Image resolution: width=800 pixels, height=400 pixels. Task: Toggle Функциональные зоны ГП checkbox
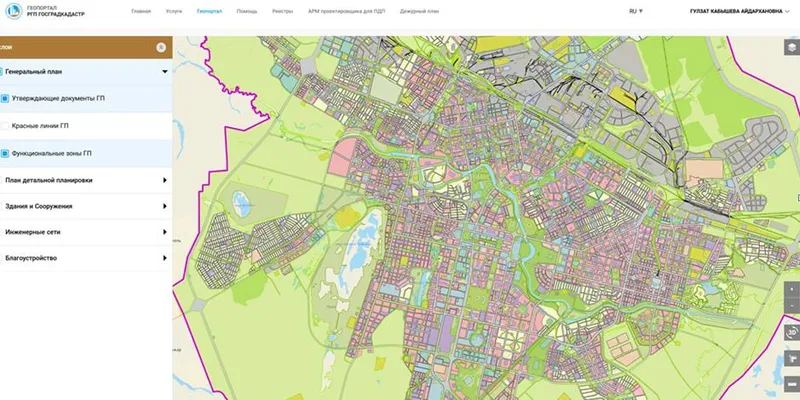coord(6,153)
